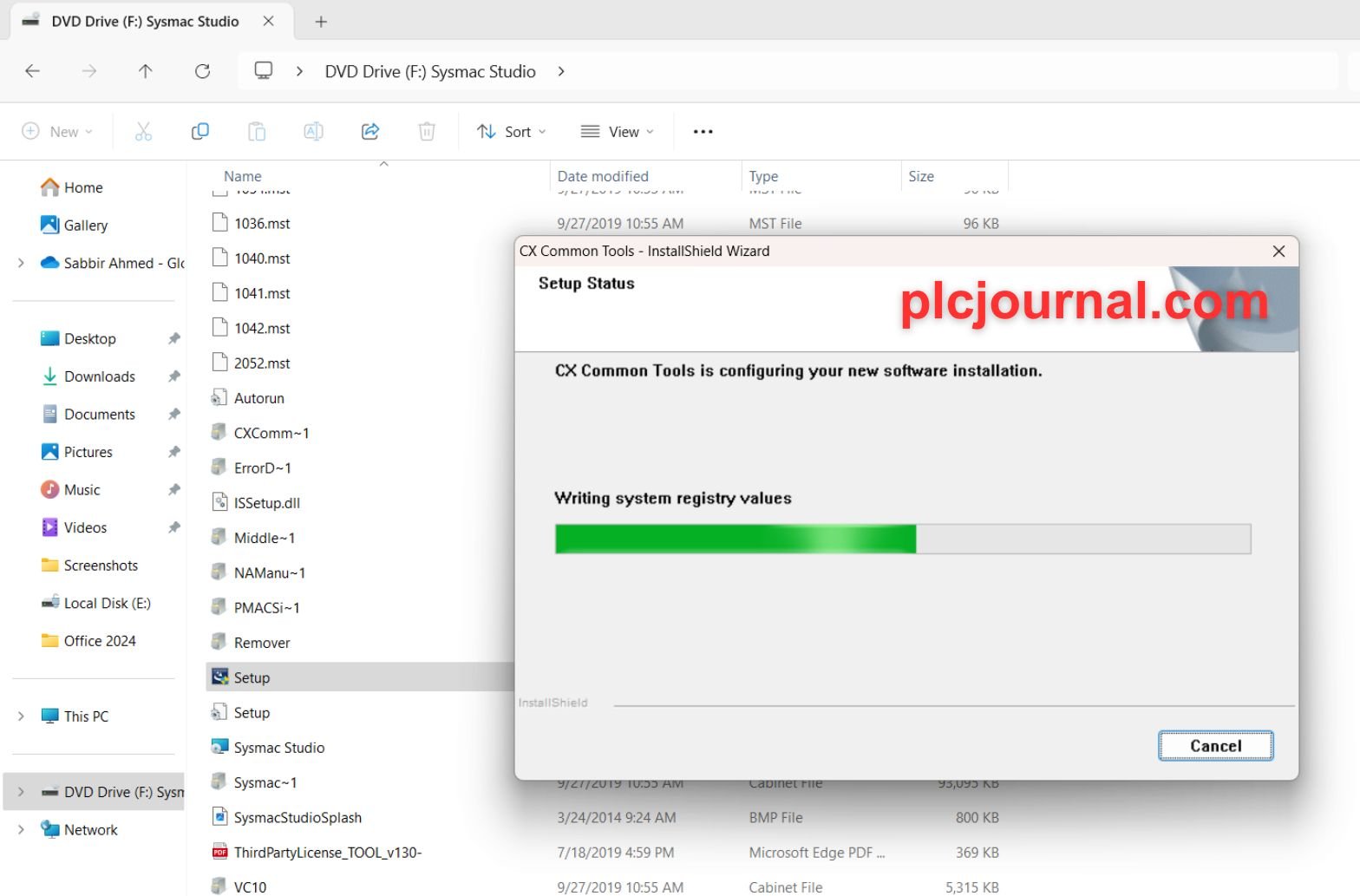Open Downloads in the sidebar
The width and height of the screenshot is (1360, 896).
click(x=100, y=376)
